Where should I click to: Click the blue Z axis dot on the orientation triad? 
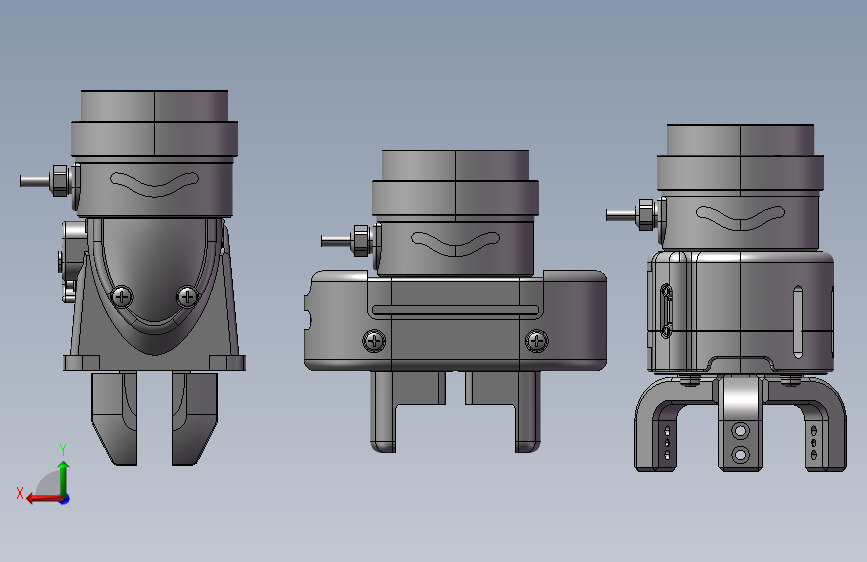[x=65, y=499]
